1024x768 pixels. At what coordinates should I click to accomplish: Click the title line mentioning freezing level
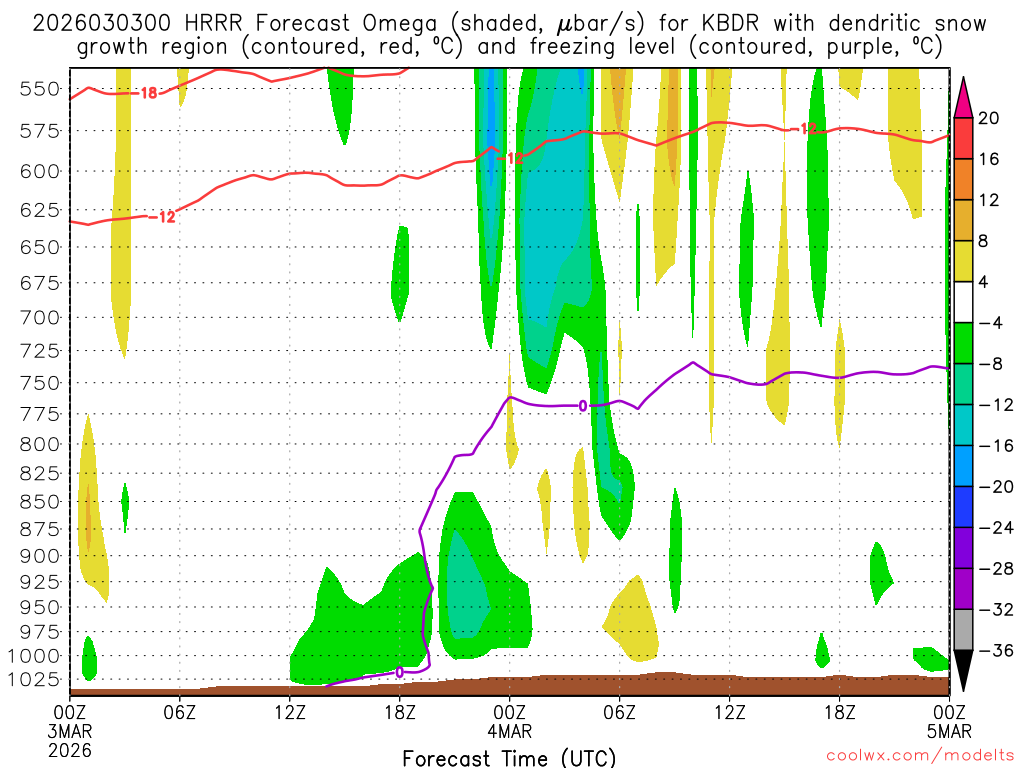pos(509,47)
